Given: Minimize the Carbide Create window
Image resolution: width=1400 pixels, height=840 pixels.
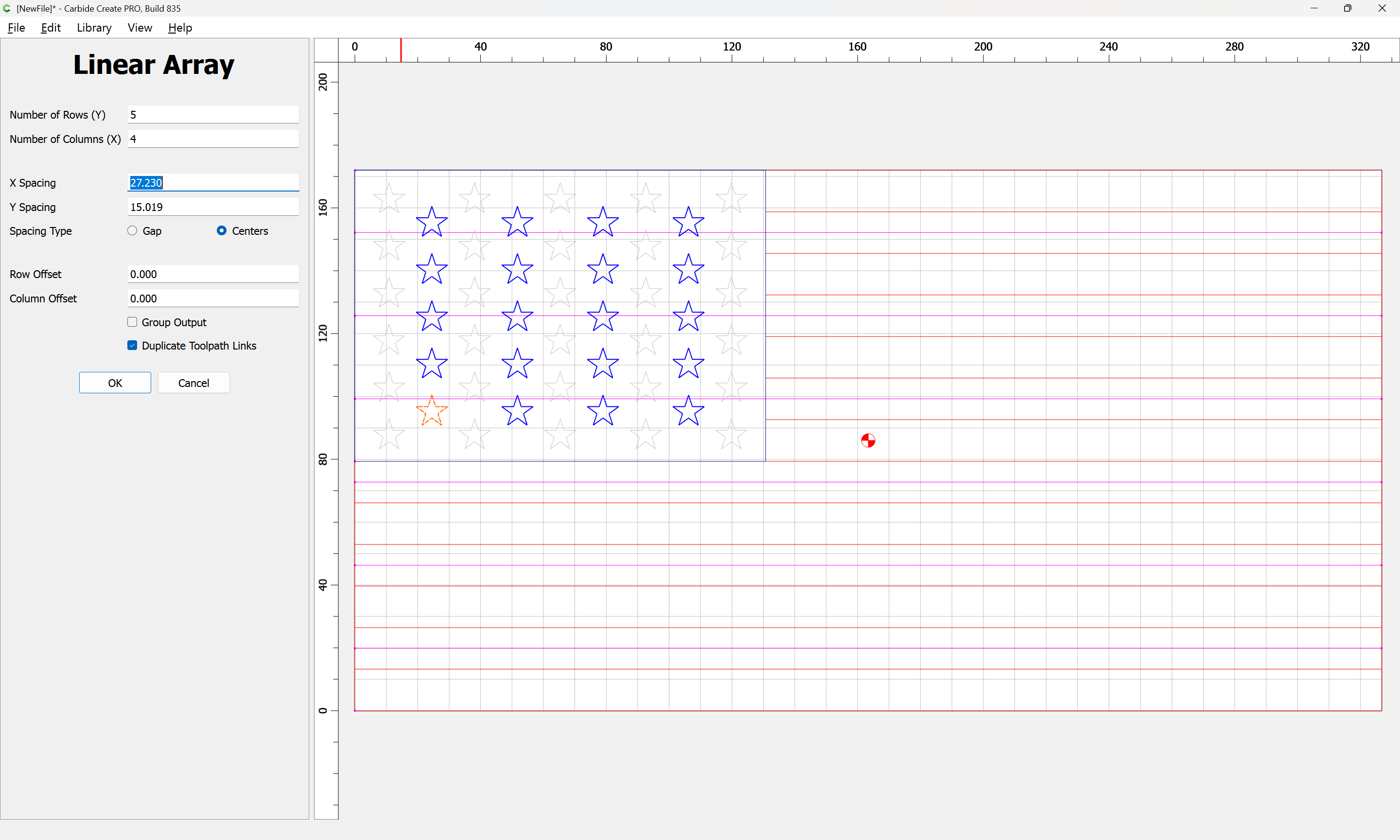Looking at the screenshot, I should click(1313, 8).
